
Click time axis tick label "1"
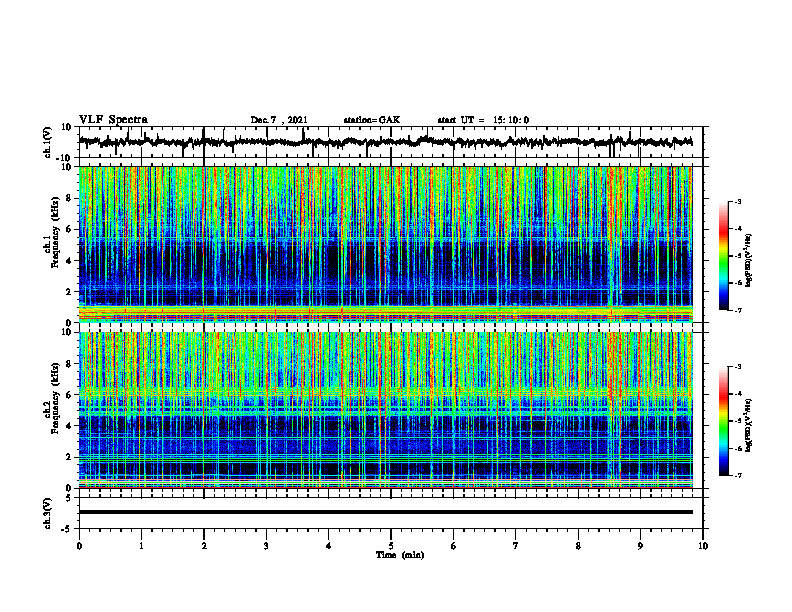[141, 546]
